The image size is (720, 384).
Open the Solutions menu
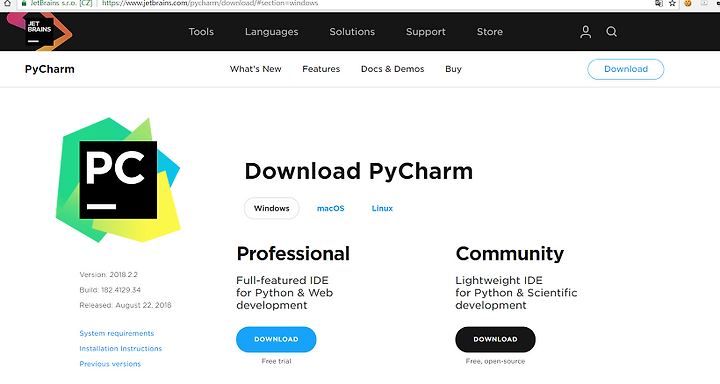coord(352,32)
